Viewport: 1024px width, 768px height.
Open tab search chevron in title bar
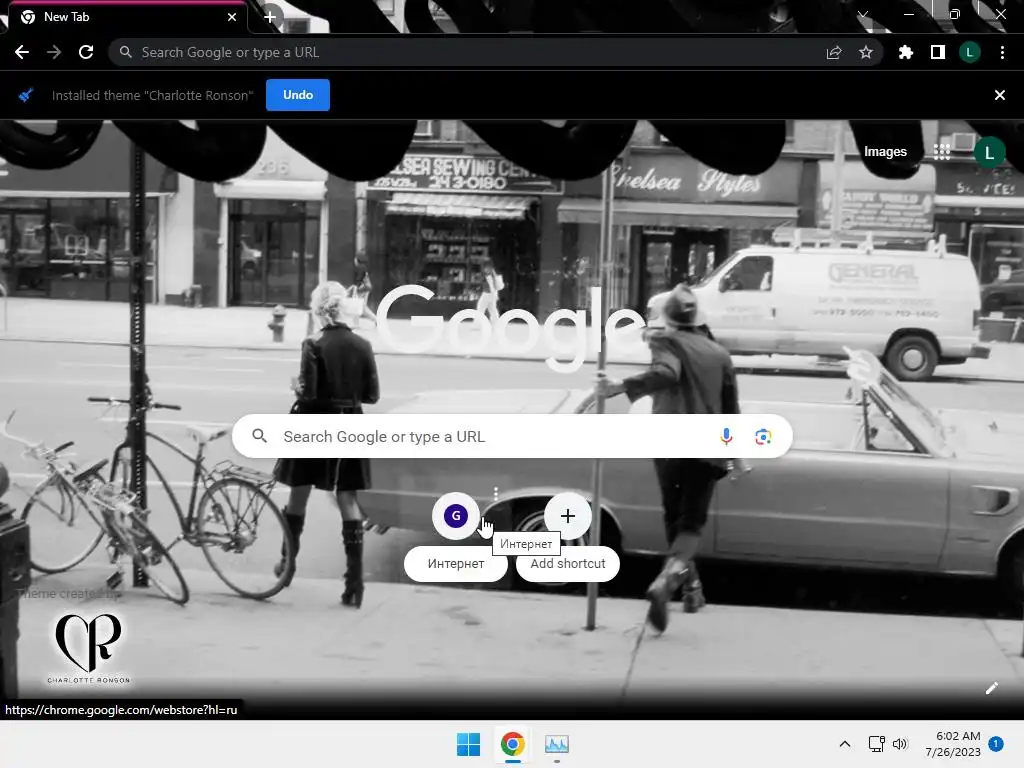tap(863, 14)
